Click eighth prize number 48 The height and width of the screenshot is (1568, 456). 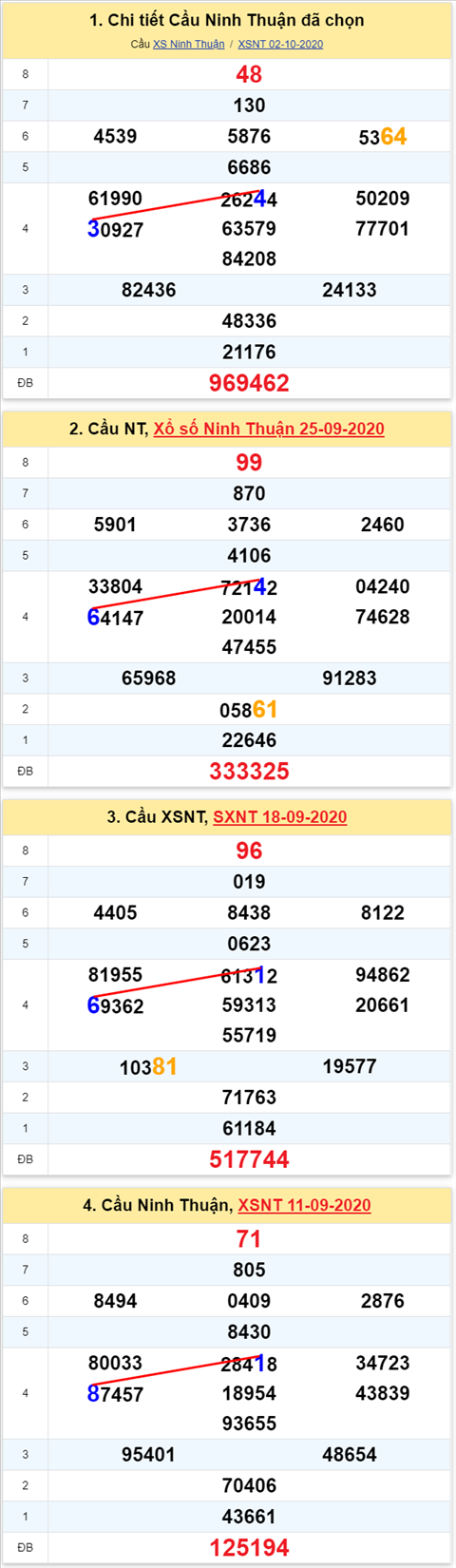point(249,74)
